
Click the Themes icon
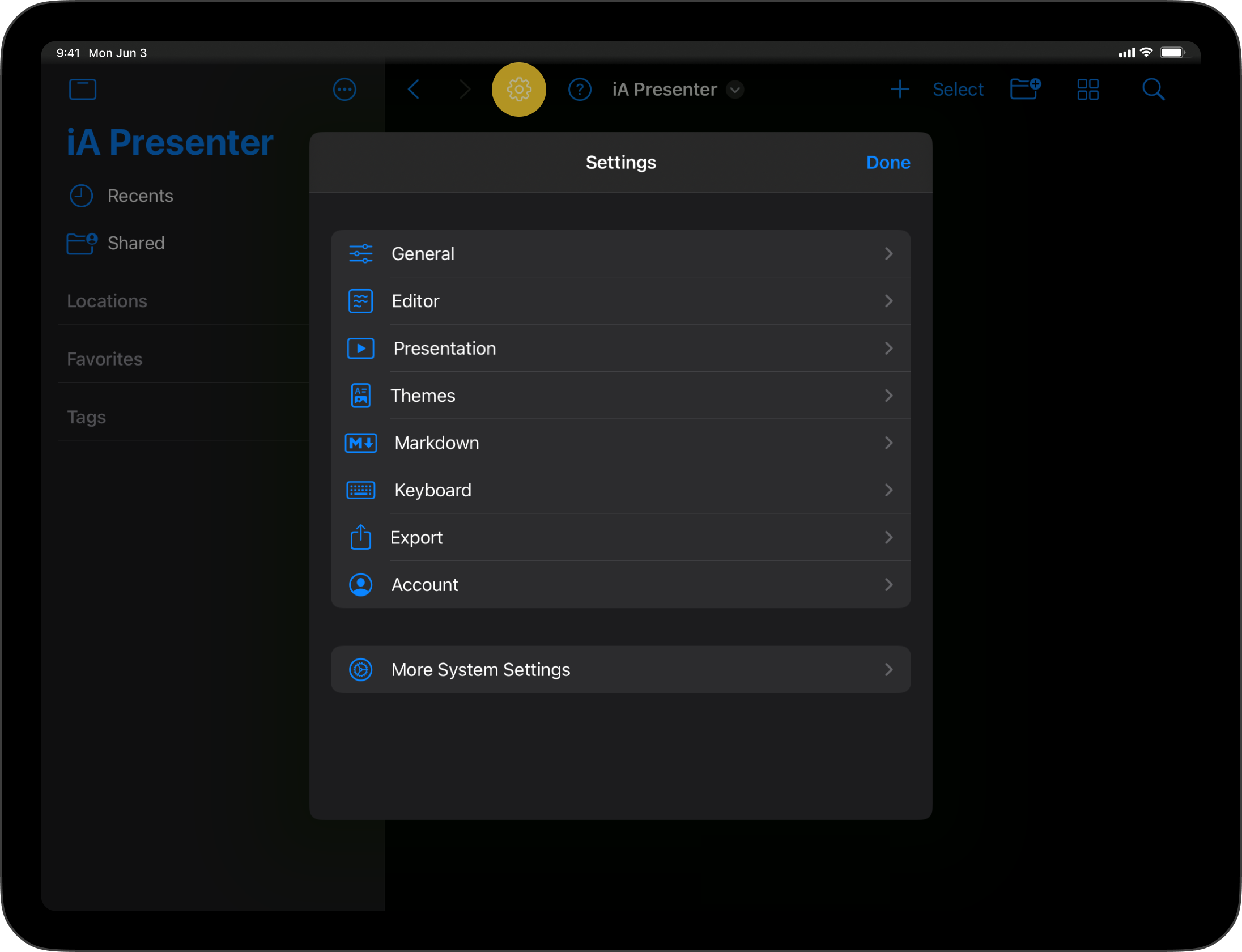pos(361,396)
